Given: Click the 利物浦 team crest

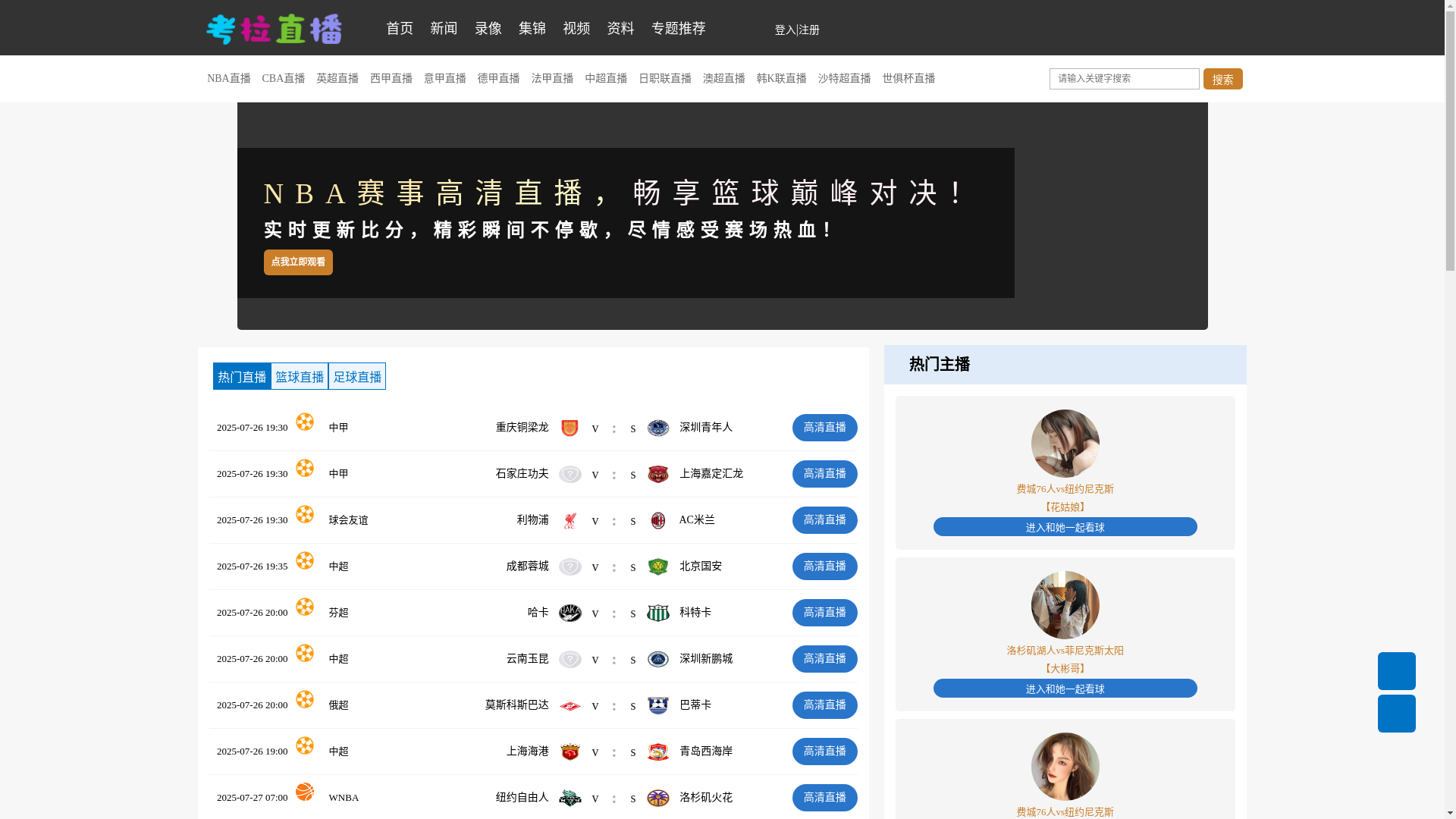Looking at the screenshot, I should [x=570, y=520].
